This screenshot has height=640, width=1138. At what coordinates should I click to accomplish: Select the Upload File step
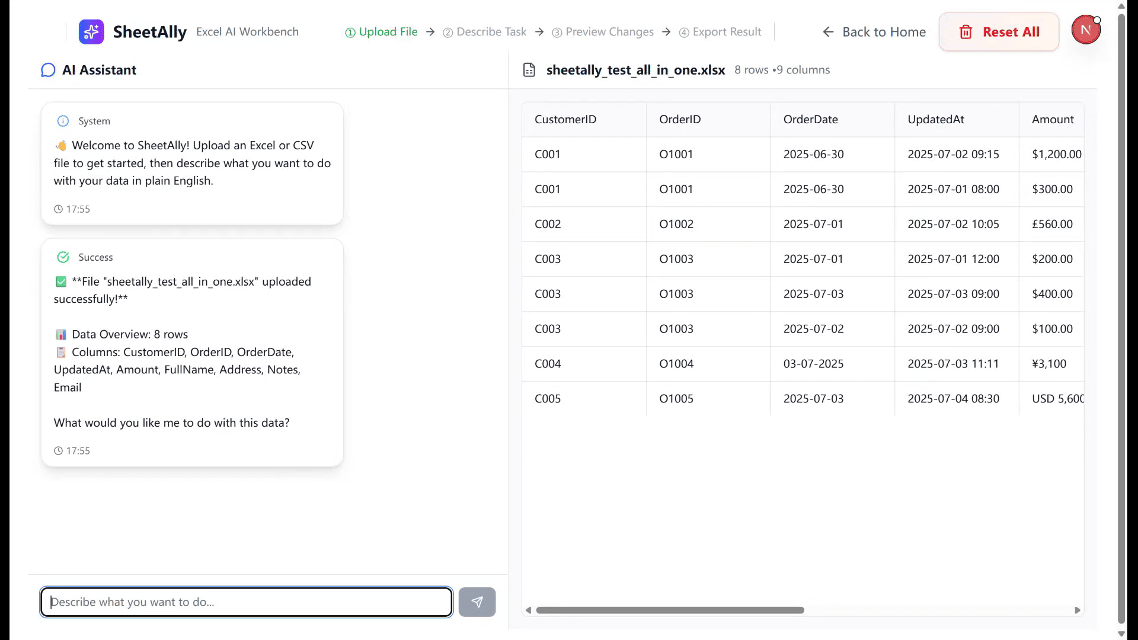click(381, 32)
